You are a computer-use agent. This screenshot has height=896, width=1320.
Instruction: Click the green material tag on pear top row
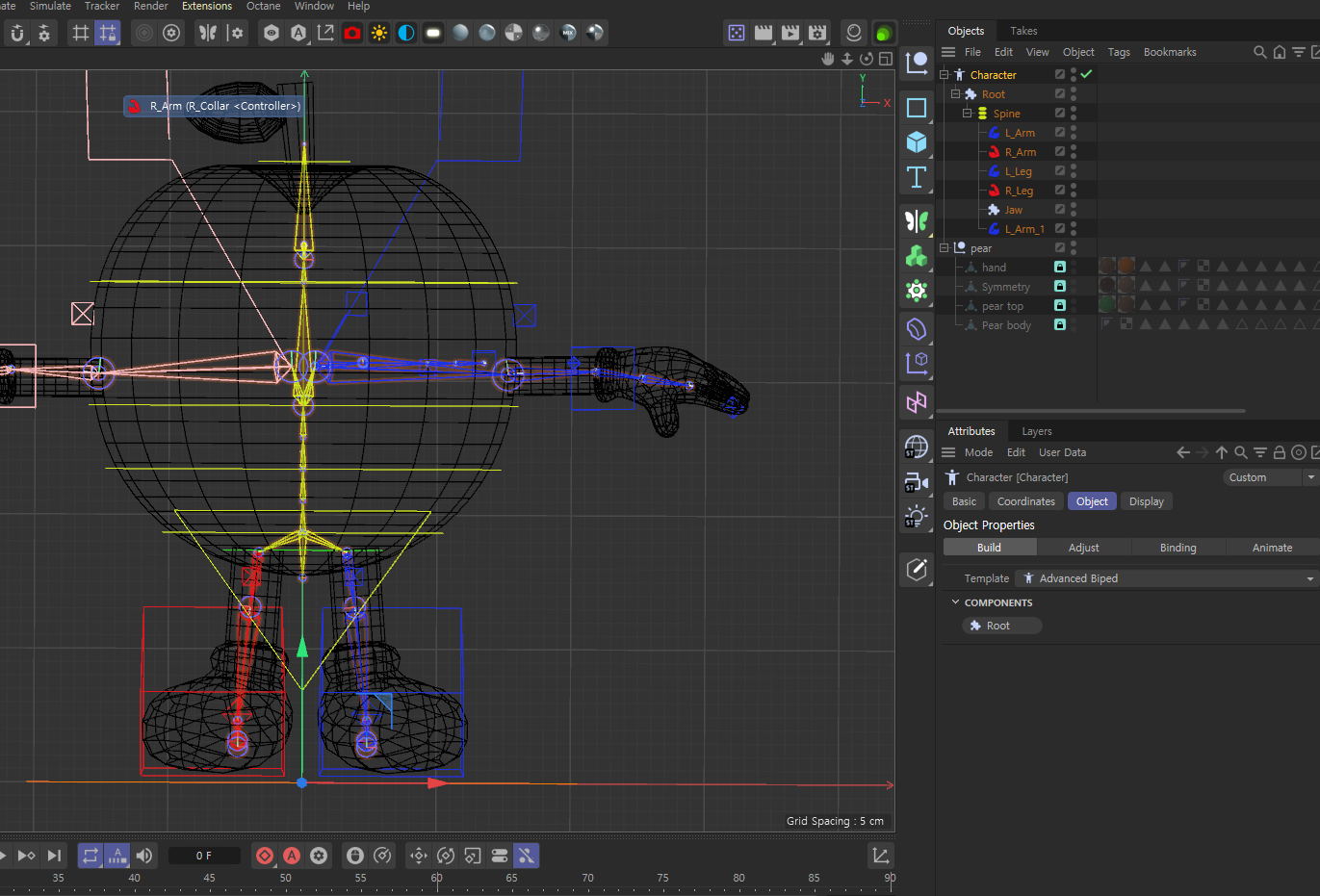click(1107, 304)
